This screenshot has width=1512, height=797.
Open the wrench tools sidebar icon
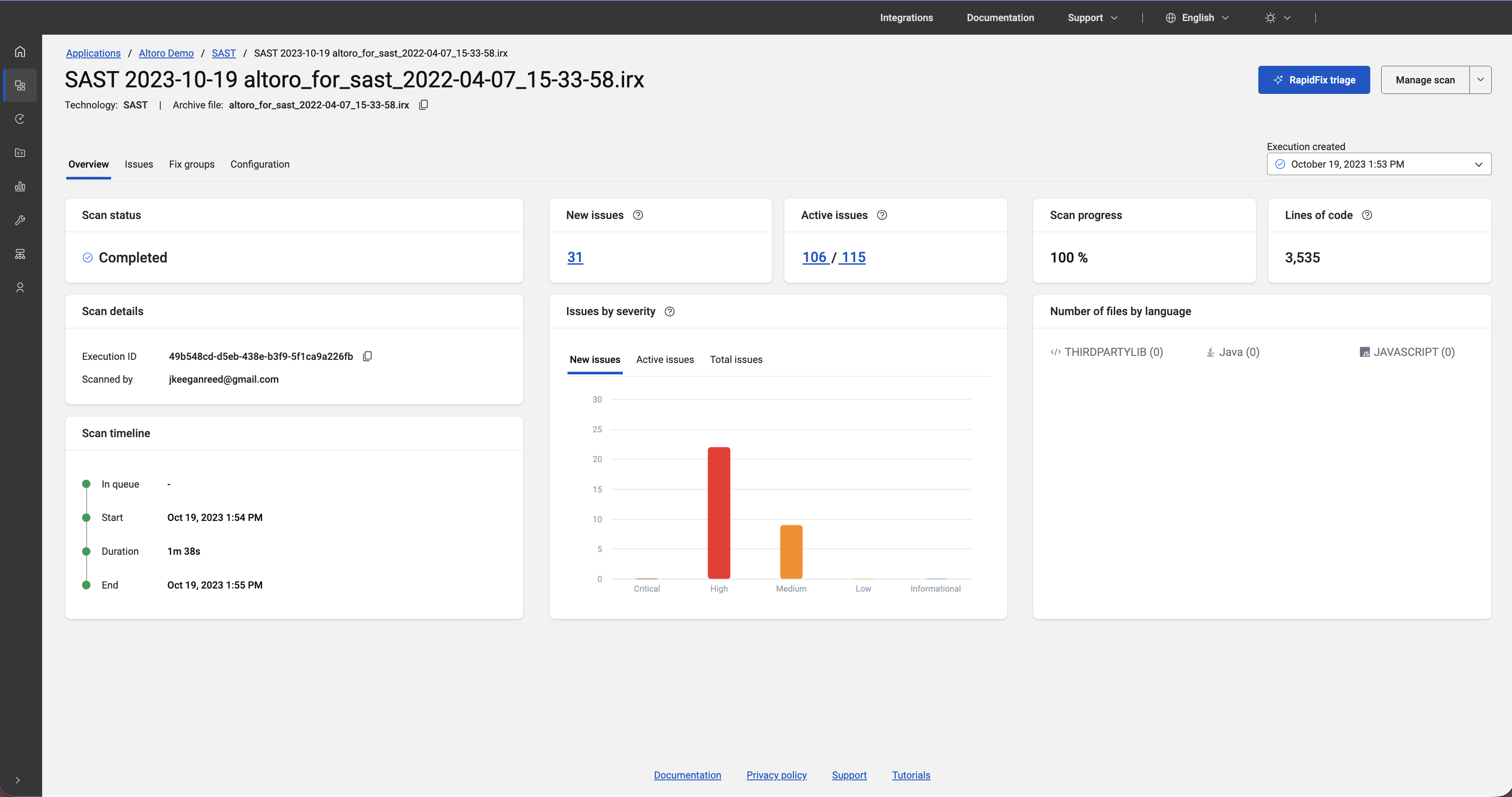[20, 220]
